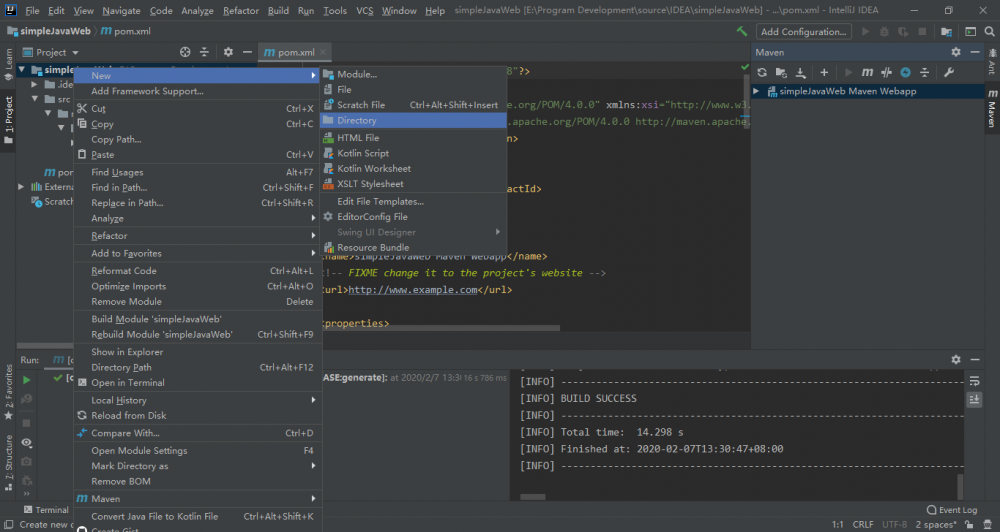1000x532 pixels.
Task: Click the Download Sources icon in Maven panel
Action: coord(800,72)
